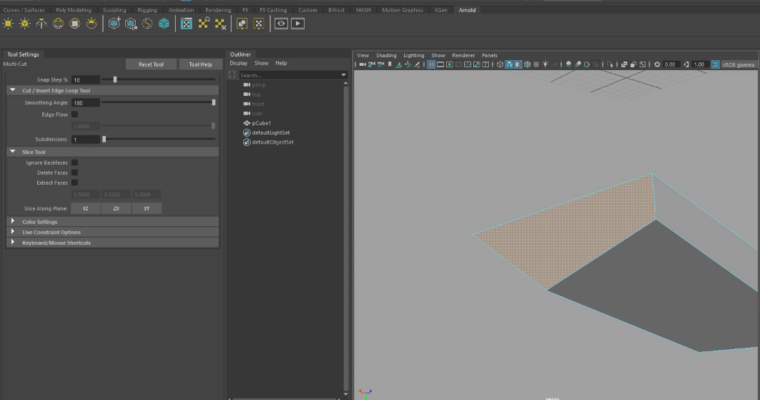Click the defaultLightSet set icon in Outliner
Viewport: 760px width, 400px height.
click(246, 132)
